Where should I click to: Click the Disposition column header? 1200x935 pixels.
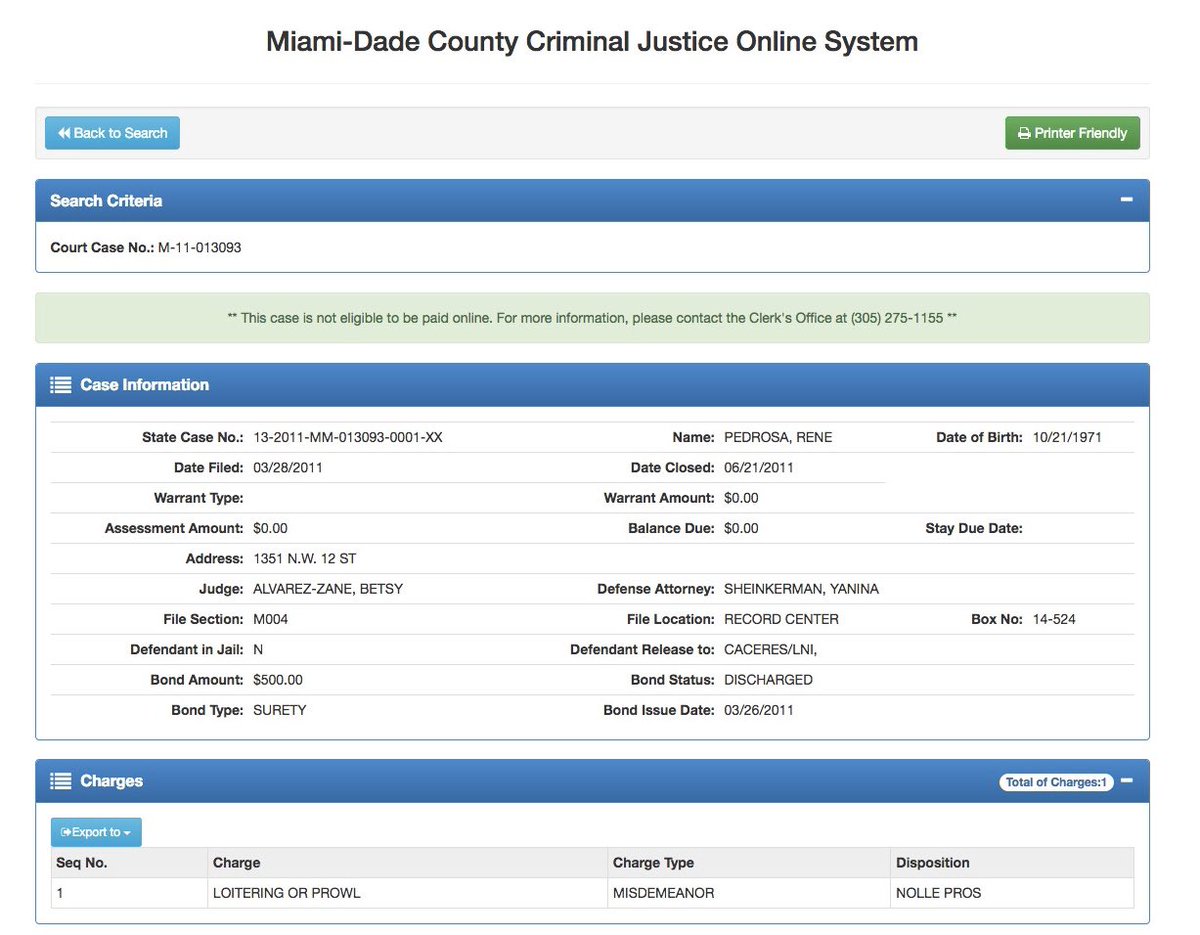[1012, 863]
